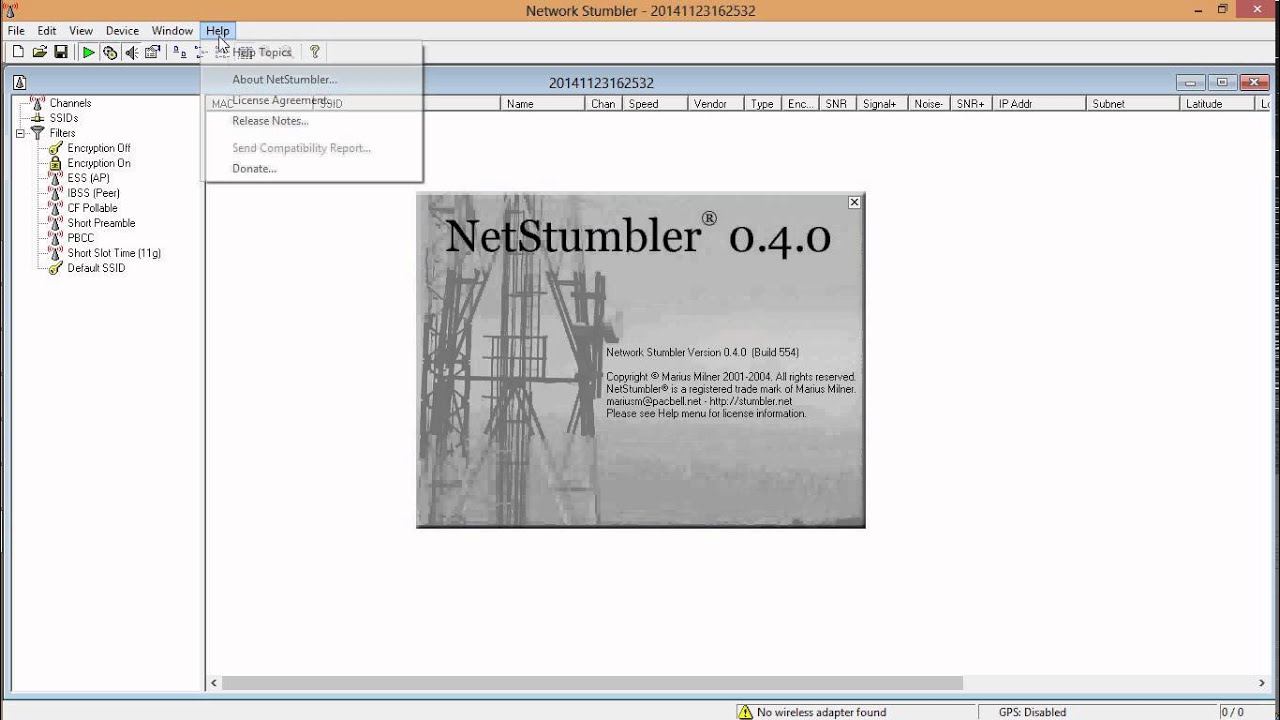
Task: Sort by the Chan column header
Action: pos(603,104)
